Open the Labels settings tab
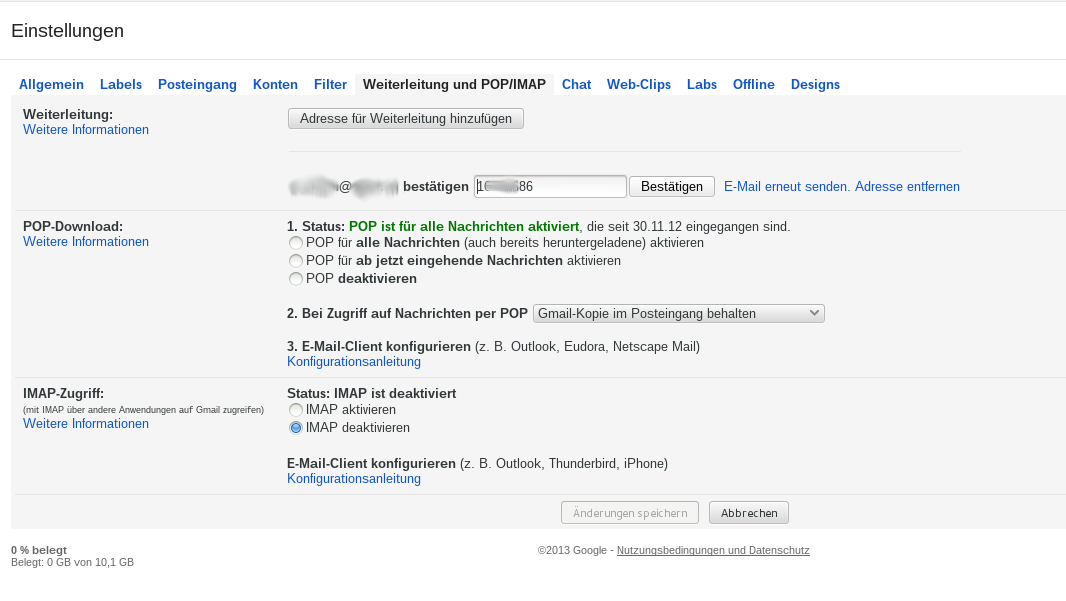The width and height of the screenshot is (1066, 601). pyautogui.click(x=121, y=85)
